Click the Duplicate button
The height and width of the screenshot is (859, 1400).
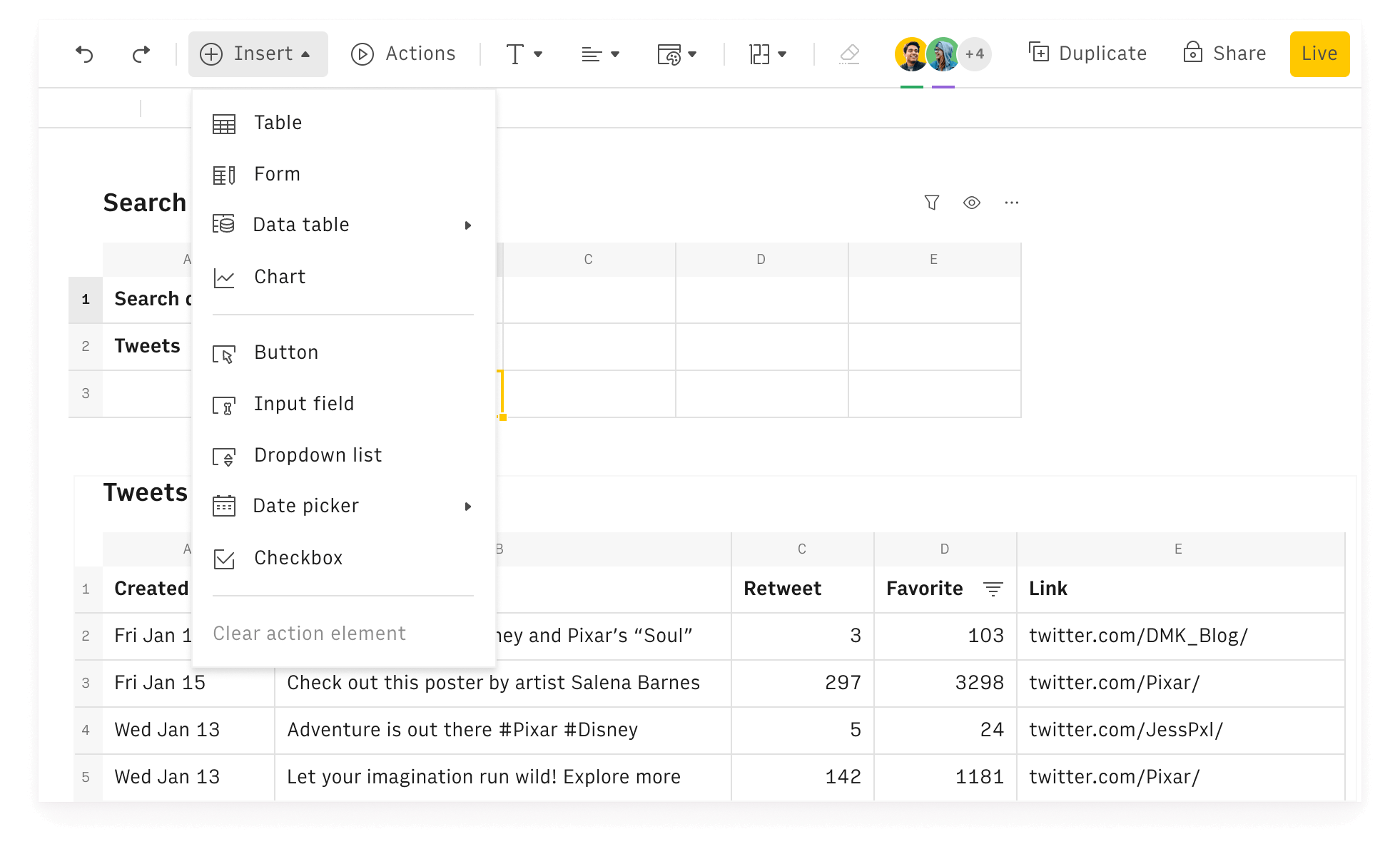pyautogui.click(x=1087, y=54)
